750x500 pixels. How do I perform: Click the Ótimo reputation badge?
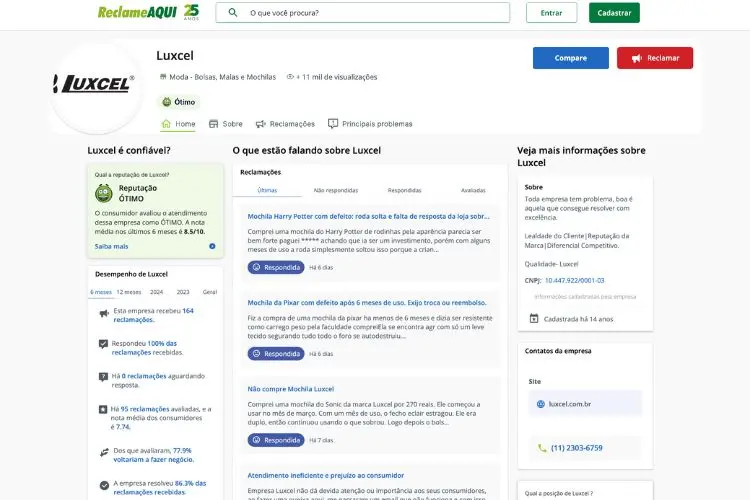178,102
